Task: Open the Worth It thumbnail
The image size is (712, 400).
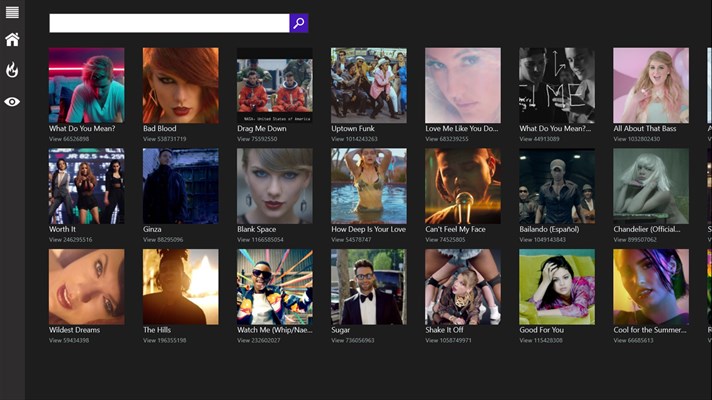Action: 86,186
